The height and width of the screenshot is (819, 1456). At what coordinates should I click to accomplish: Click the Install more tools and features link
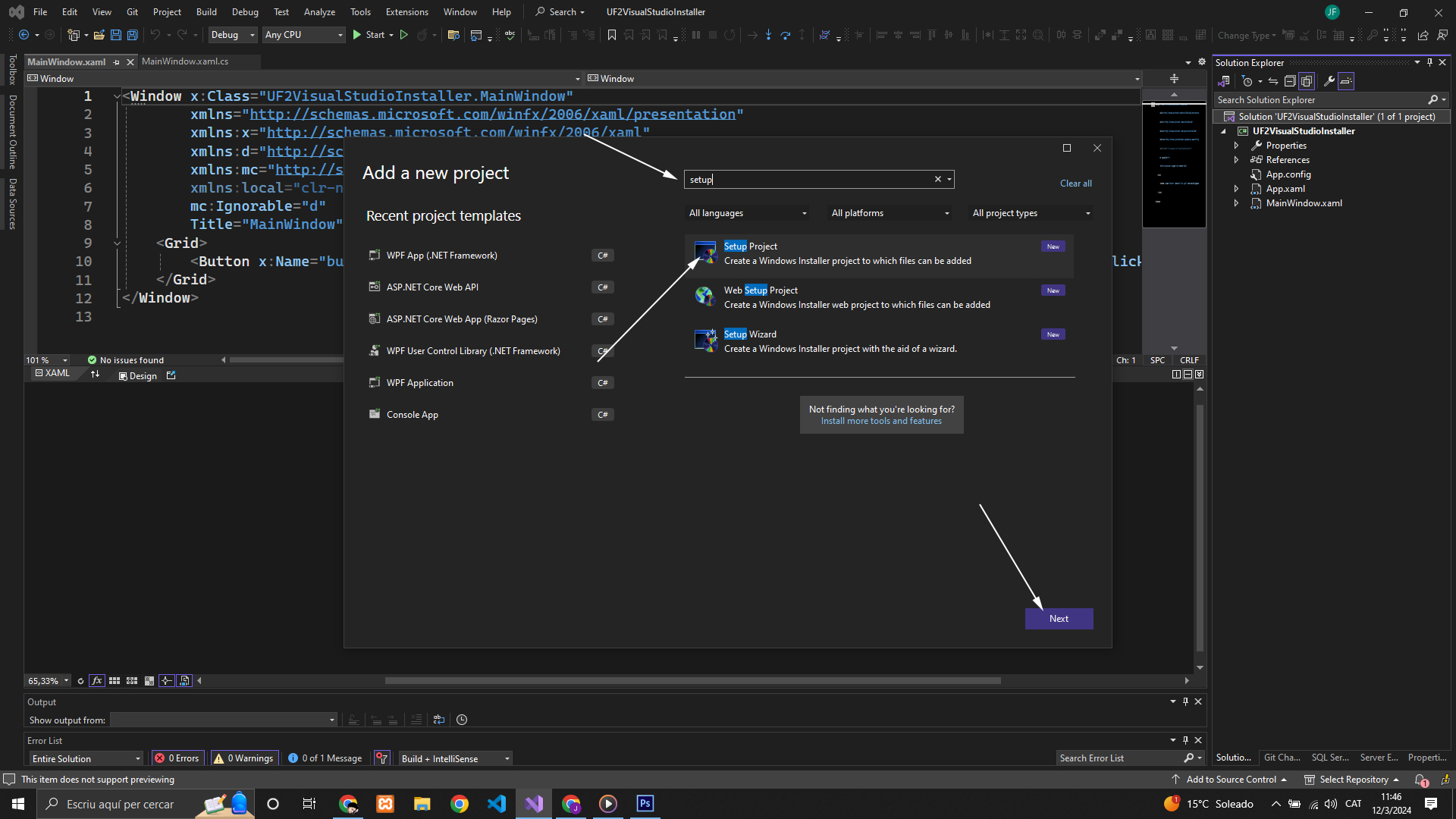click(x=881, y=422)
